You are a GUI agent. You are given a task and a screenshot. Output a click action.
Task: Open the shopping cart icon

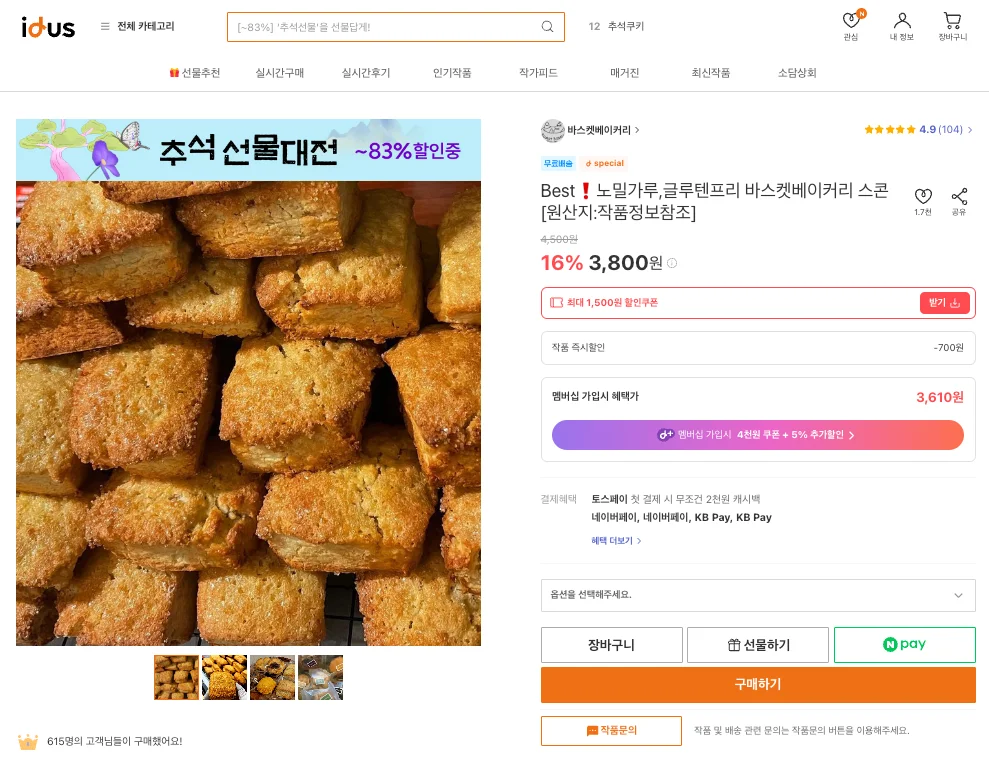pyautogui.click(x=952, y=21)
